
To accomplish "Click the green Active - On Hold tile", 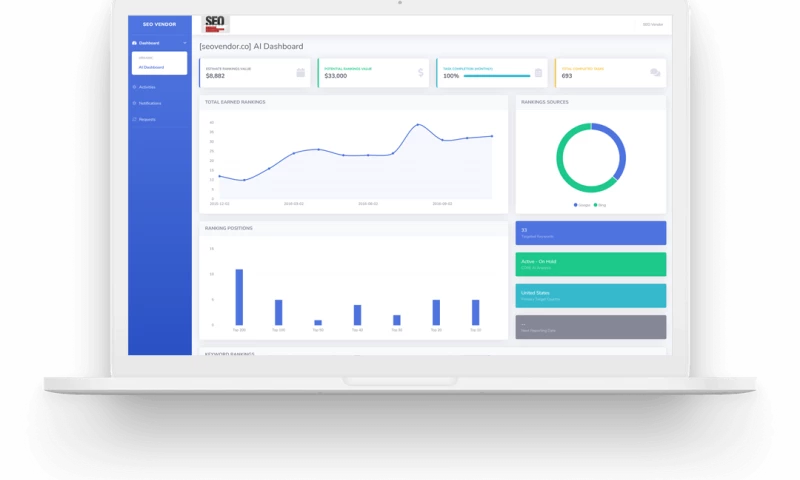I will point(590,264).
